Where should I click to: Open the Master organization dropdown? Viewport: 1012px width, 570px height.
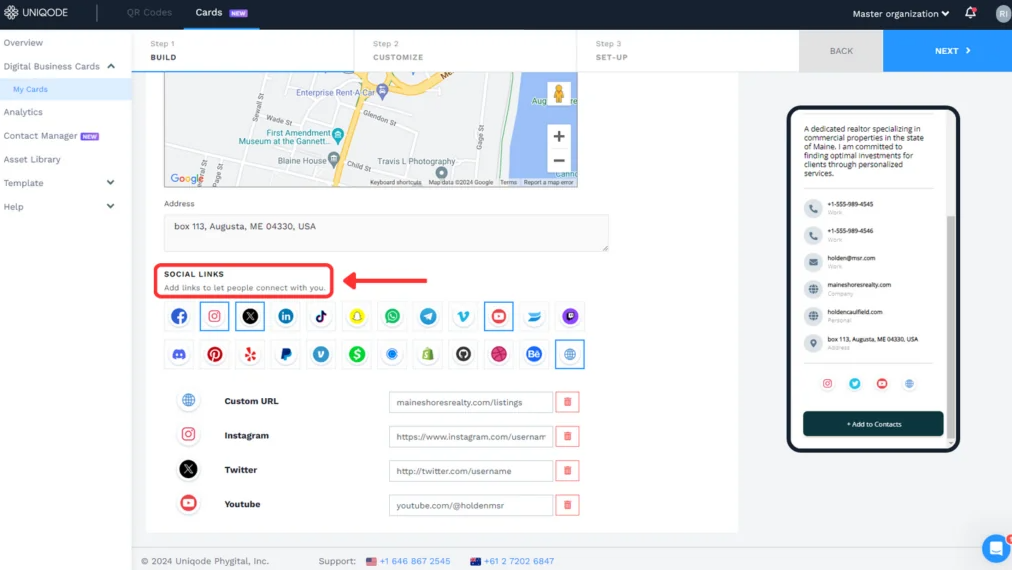(x=900, y=14)
